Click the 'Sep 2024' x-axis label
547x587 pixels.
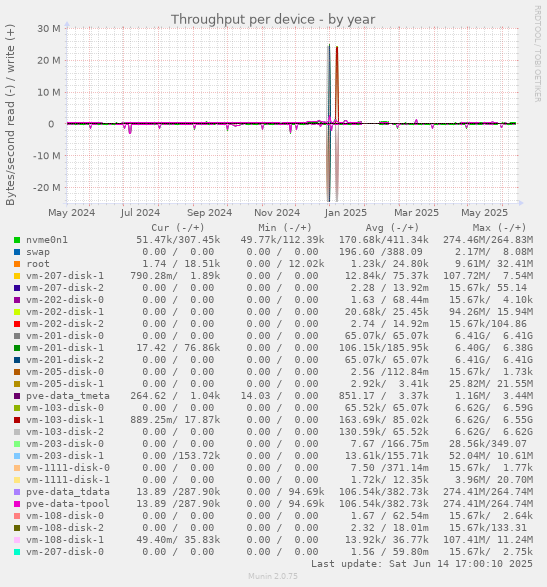(209, 213)
